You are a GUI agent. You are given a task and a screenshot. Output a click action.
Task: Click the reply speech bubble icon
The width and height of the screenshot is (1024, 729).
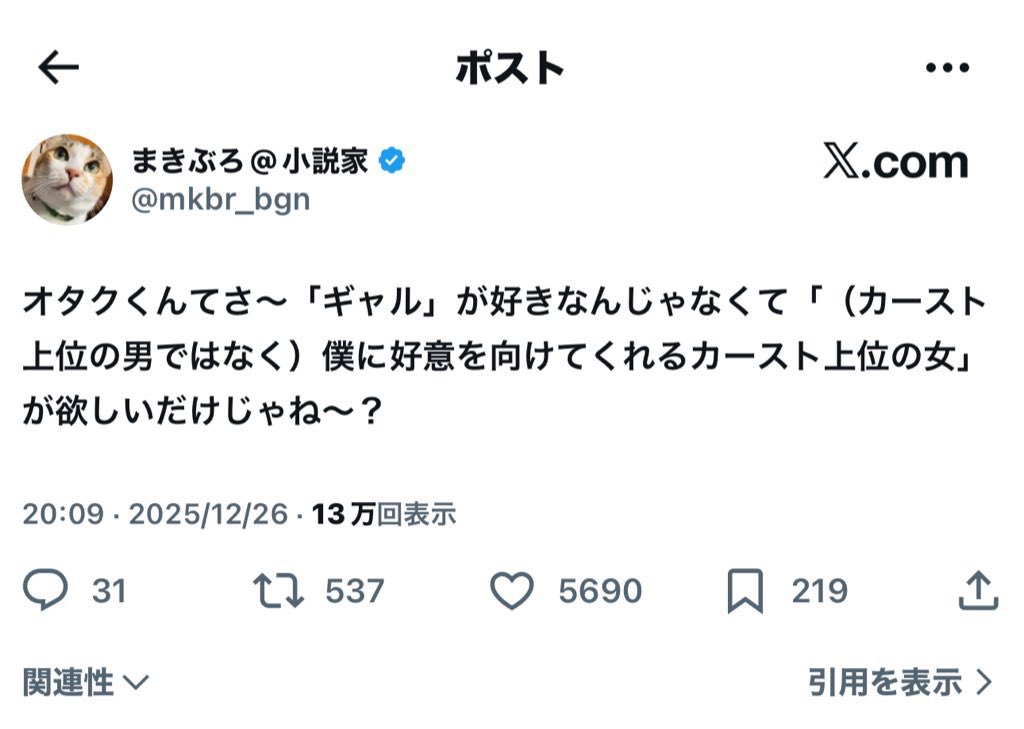45,590
